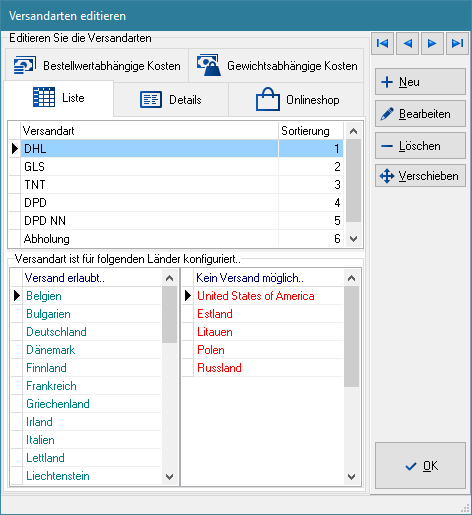Go to previous record arrow

407,43
